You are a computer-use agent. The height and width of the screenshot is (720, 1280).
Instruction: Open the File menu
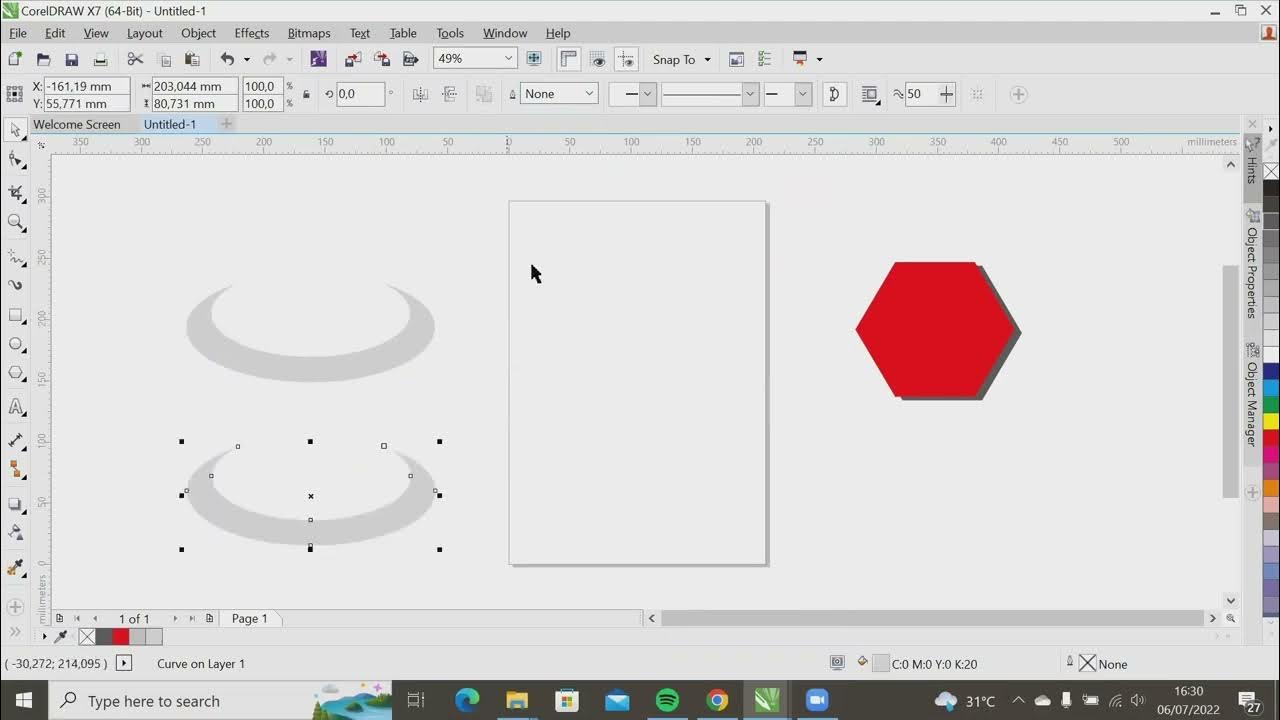click(x=17, y=33)
